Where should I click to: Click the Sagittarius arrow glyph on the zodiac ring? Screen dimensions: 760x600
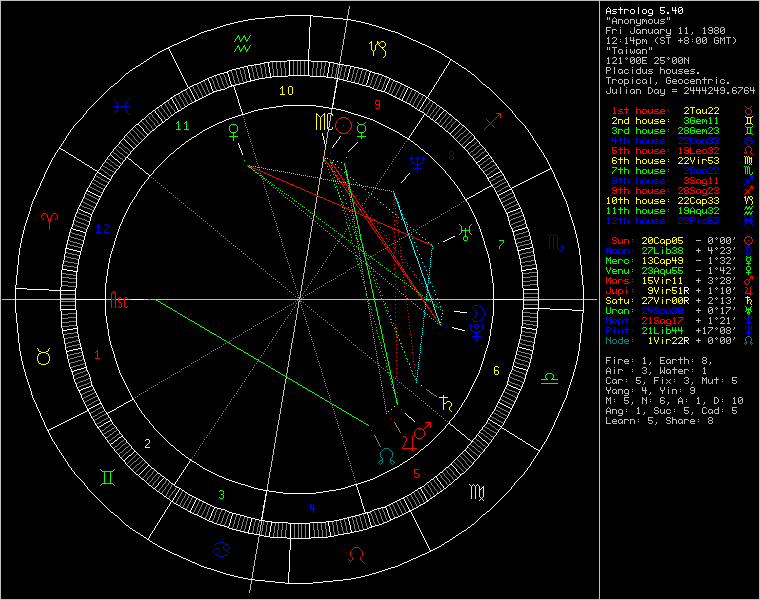pos(492,121)
